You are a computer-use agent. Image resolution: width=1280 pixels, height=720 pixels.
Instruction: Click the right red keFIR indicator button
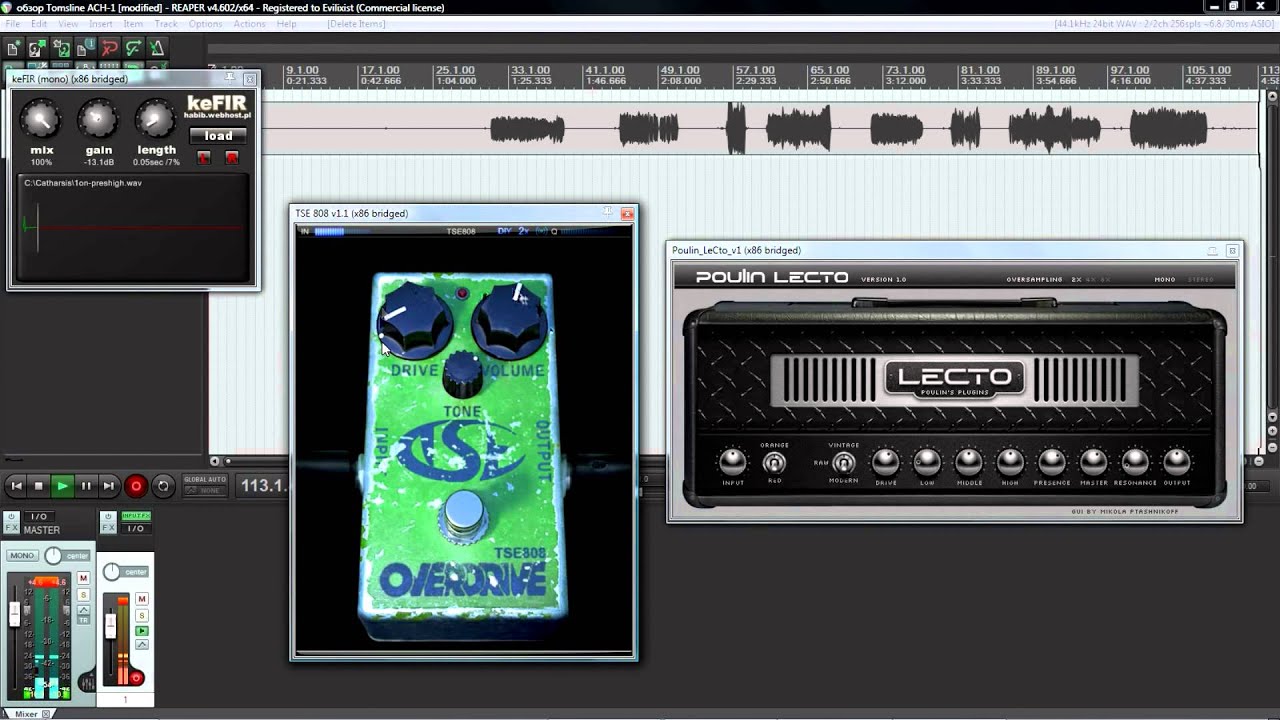232,158
